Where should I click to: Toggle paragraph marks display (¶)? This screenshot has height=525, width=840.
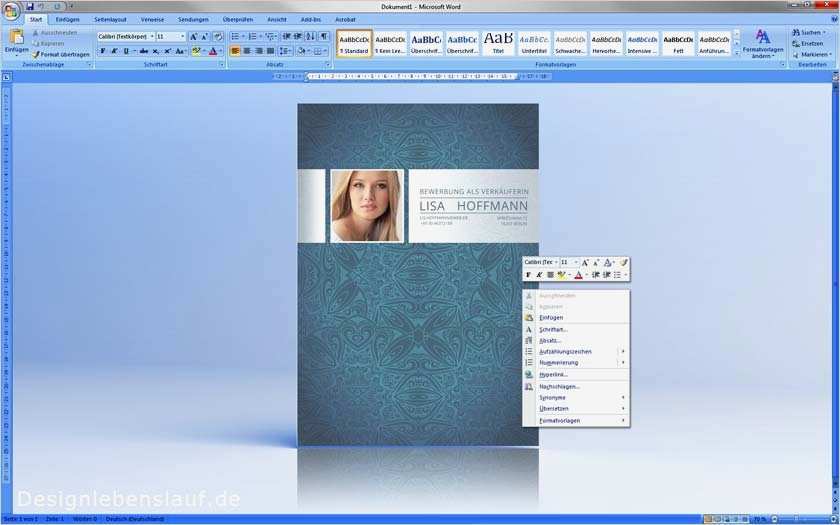click(324, 36)
